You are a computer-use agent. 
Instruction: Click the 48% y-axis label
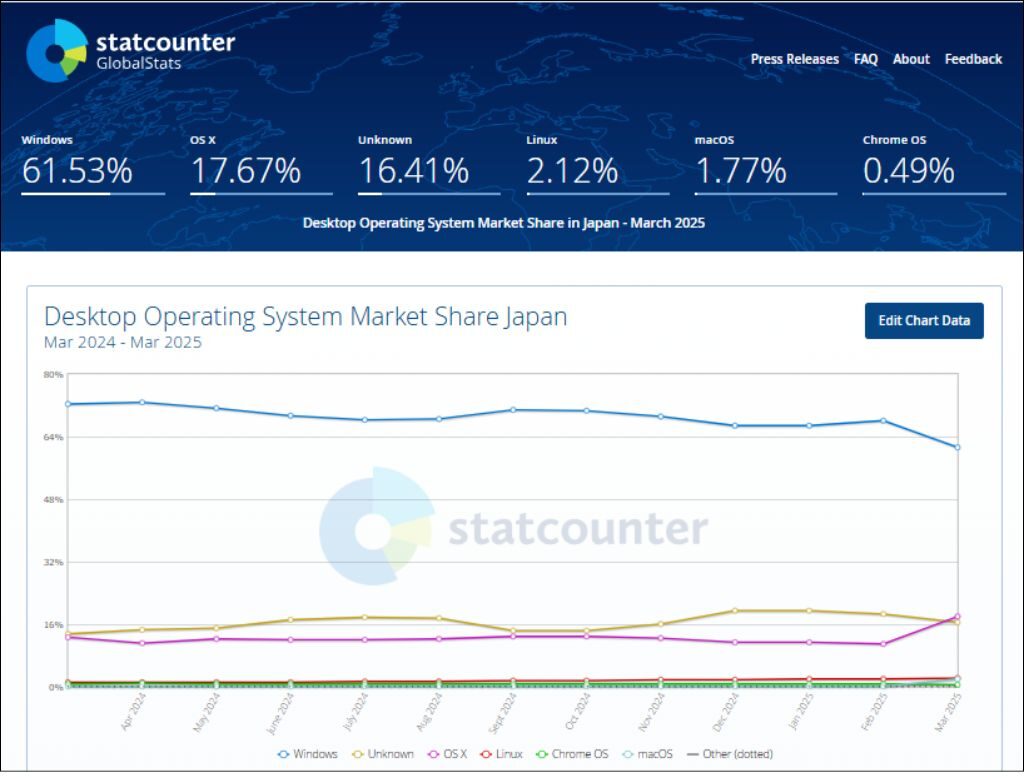coord(54,500)
